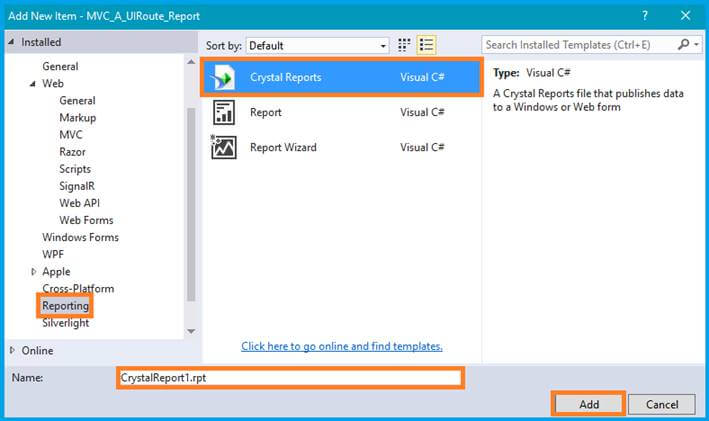Close the Add New Item dialog
Screen dimensions: 709x421
click(685, 15)
